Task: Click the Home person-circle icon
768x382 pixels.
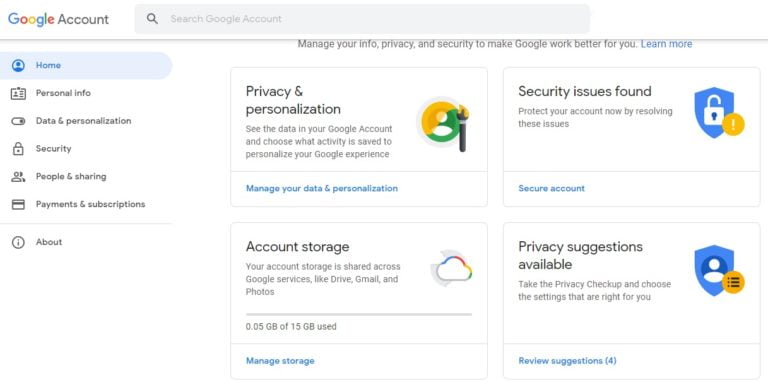Action: point(18,65)
